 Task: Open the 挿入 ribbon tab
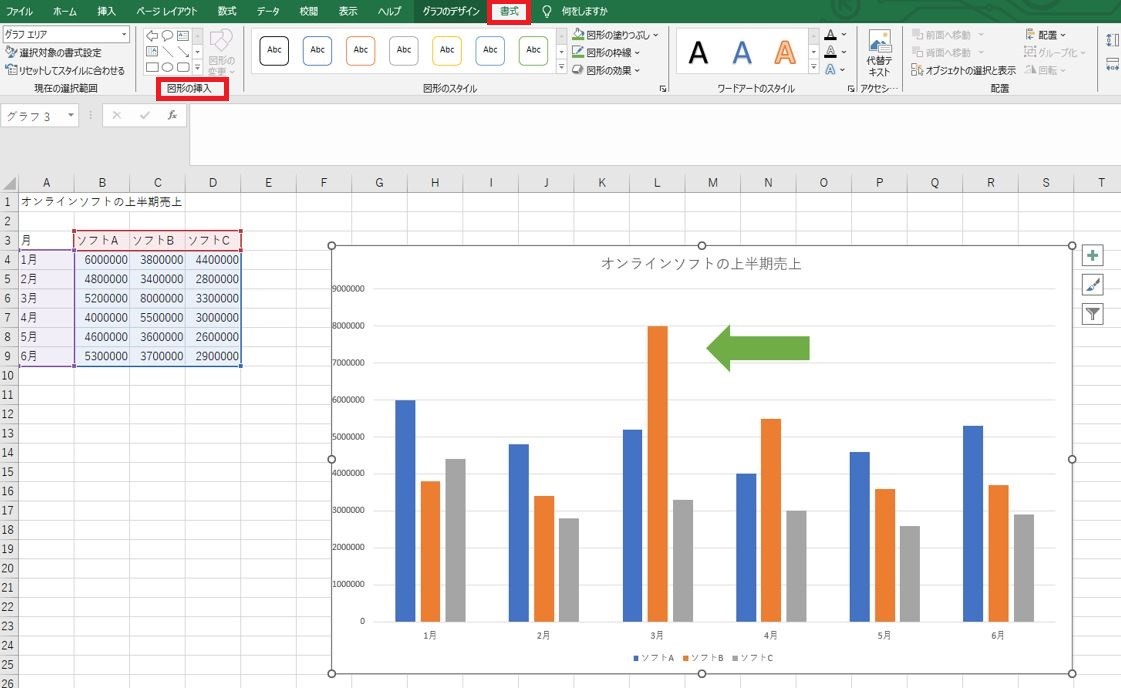coord(106,11)
